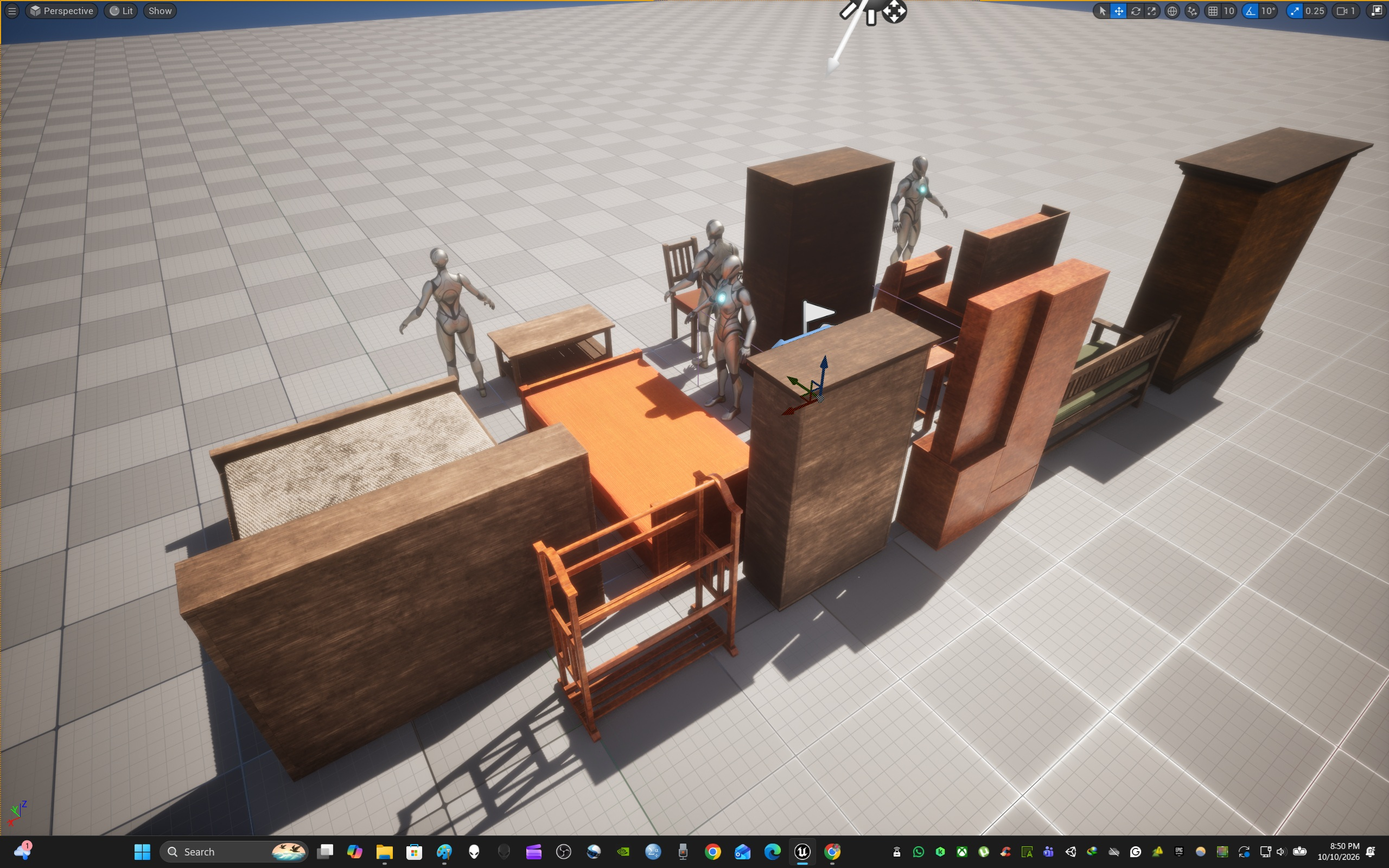Open volume control in system tray
The height and width of the screenshot is (868, 1389).
click(x=1281, y=851)
